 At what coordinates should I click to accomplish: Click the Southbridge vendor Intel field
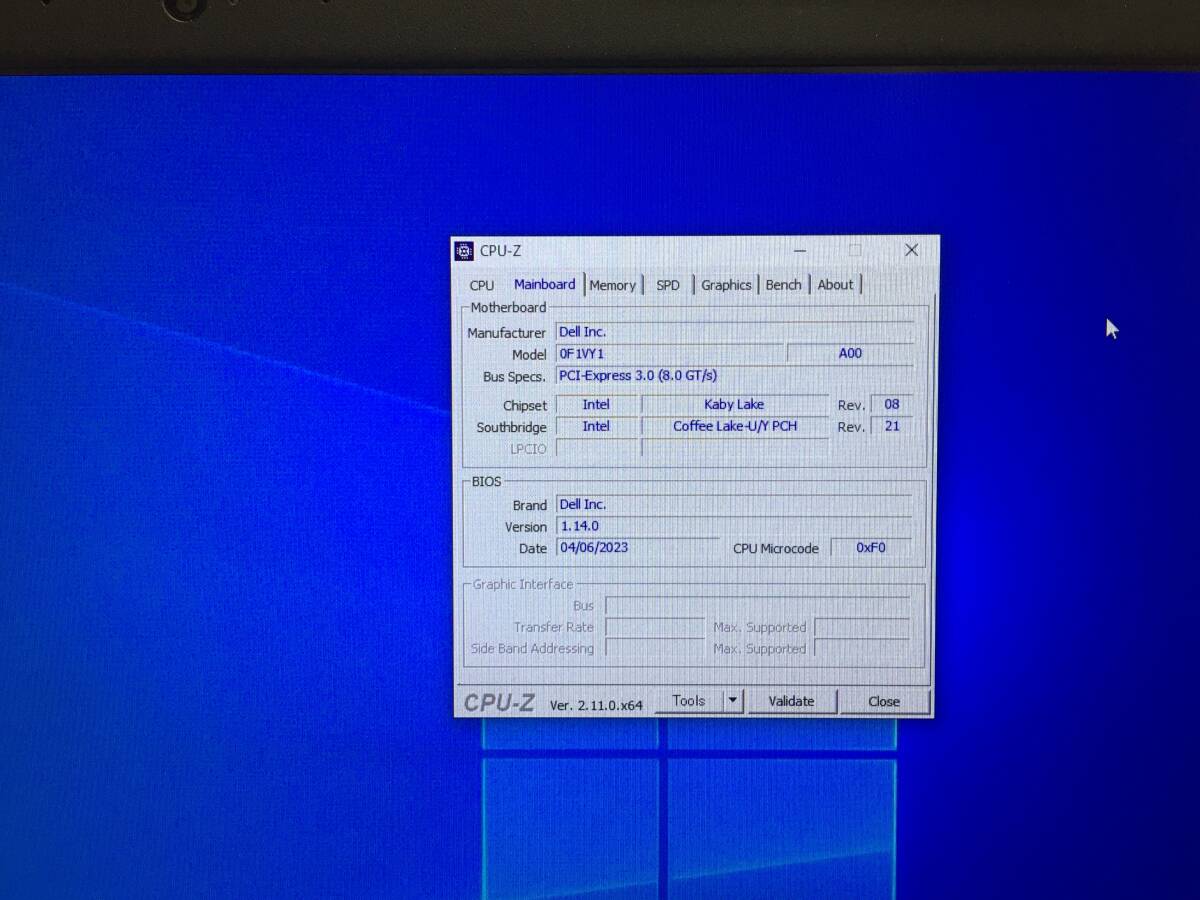pyautogui.click(x=596, y=427)
